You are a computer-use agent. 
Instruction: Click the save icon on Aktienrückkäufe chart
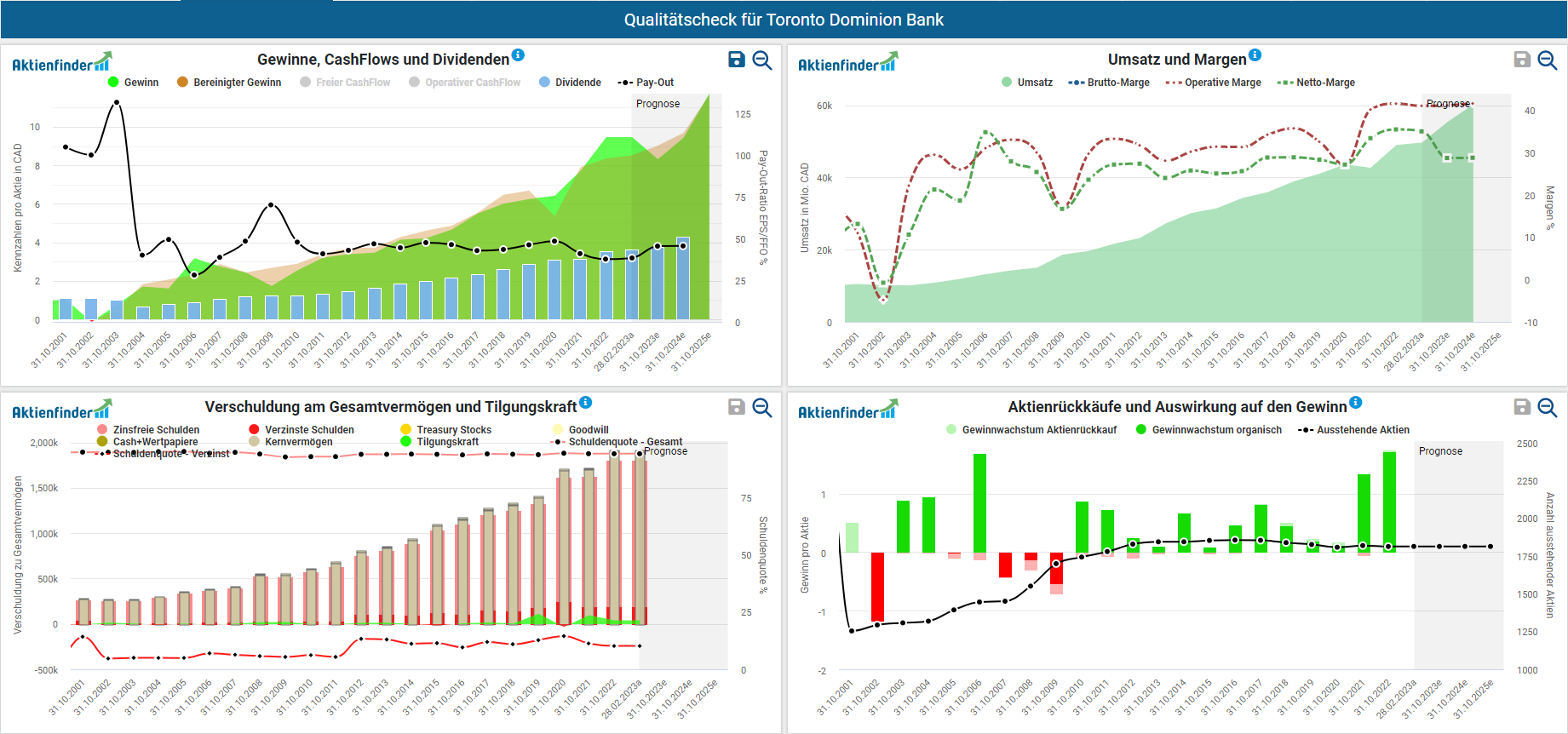(x=1522, y=407)
